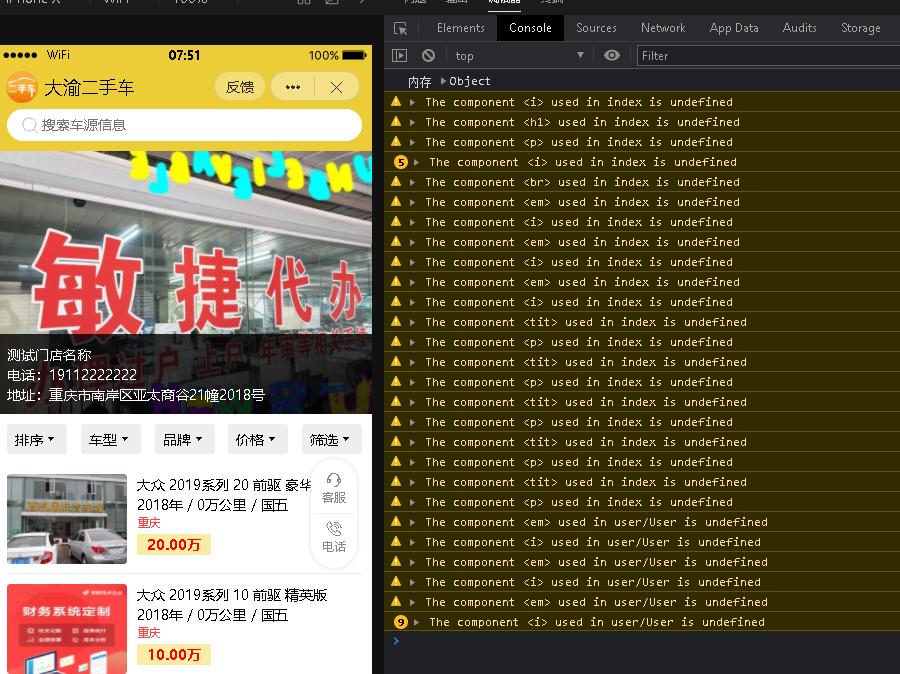Click the 搜索车源信息 search field
Image resolution: width=900 pixels, height=674 pixels.
185,125
